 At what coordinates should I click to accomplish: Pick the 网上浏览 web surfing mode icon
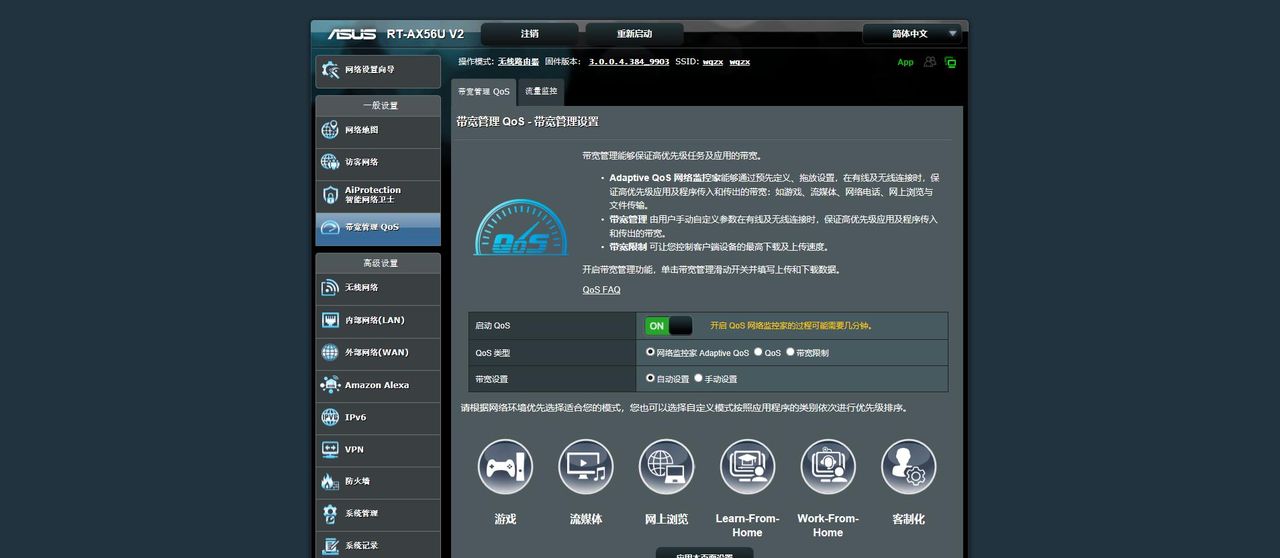[666, 467]
